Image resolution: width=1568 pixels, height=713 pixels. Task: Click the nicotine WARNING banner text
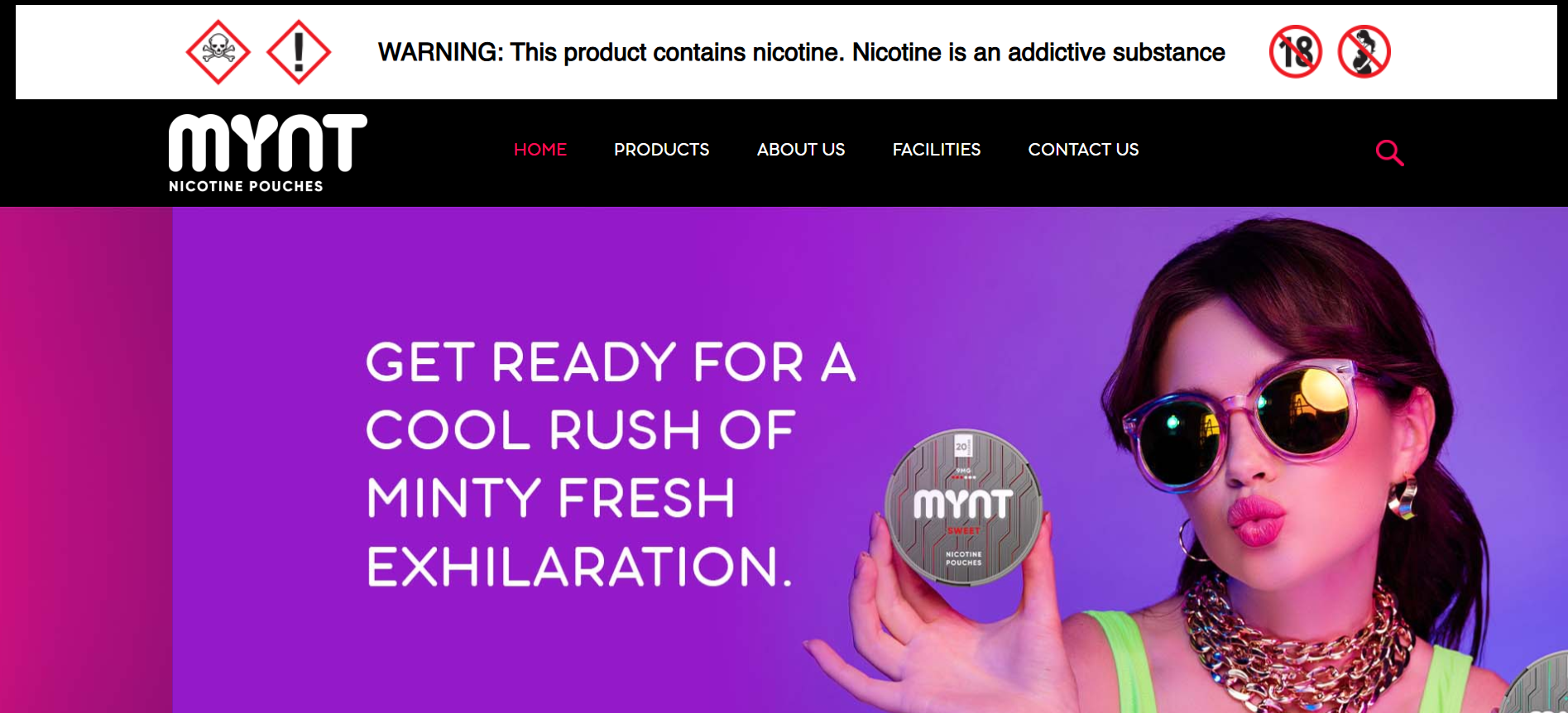[801, 52]
